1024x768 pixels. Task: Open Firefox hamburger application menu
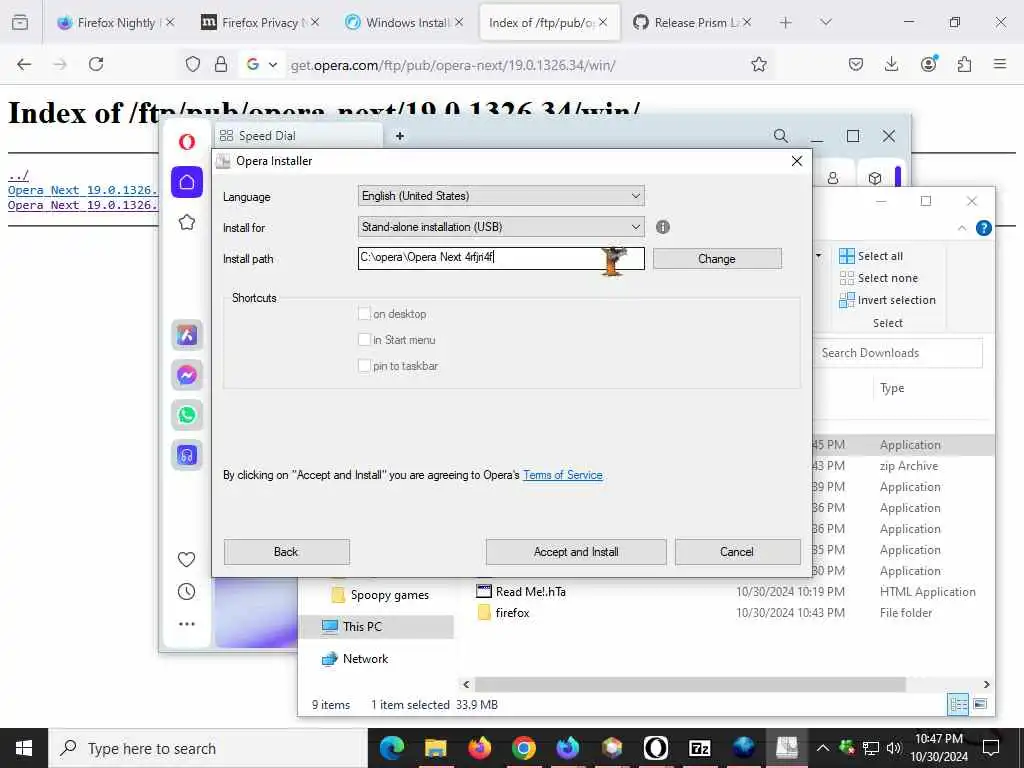pyautogui.click(x=1000, y=64)
